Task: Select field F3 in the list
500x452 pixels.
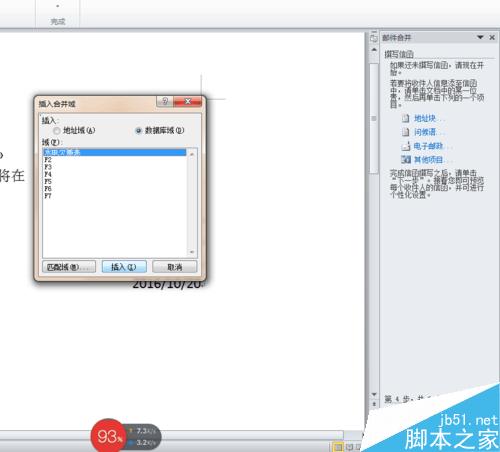Action: pos(115,167)
